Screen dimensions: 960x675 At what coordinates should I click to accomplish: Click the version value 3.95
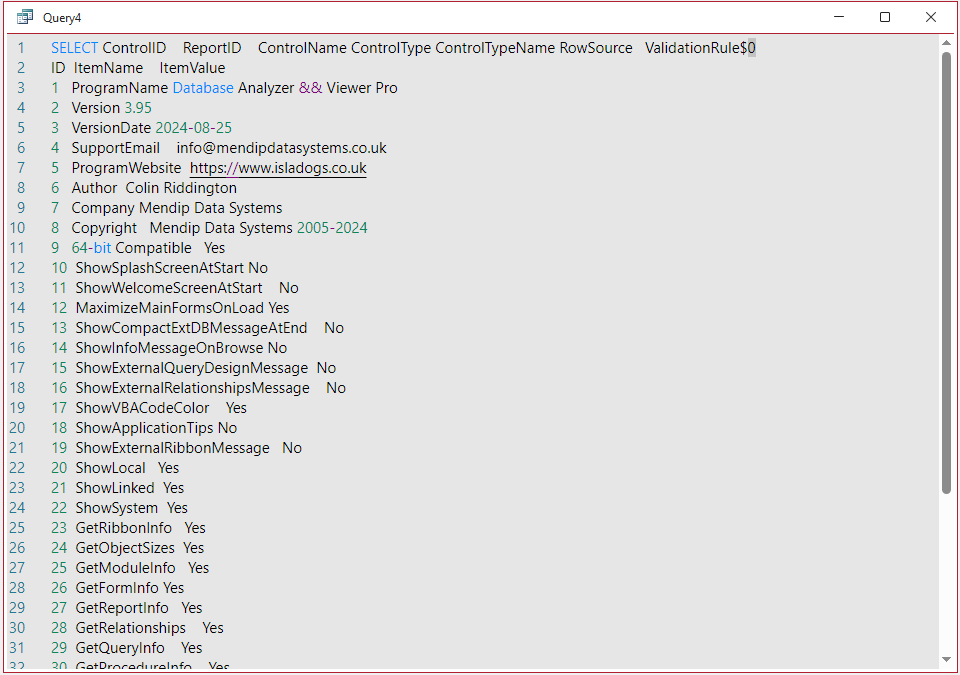coord(138,108)
